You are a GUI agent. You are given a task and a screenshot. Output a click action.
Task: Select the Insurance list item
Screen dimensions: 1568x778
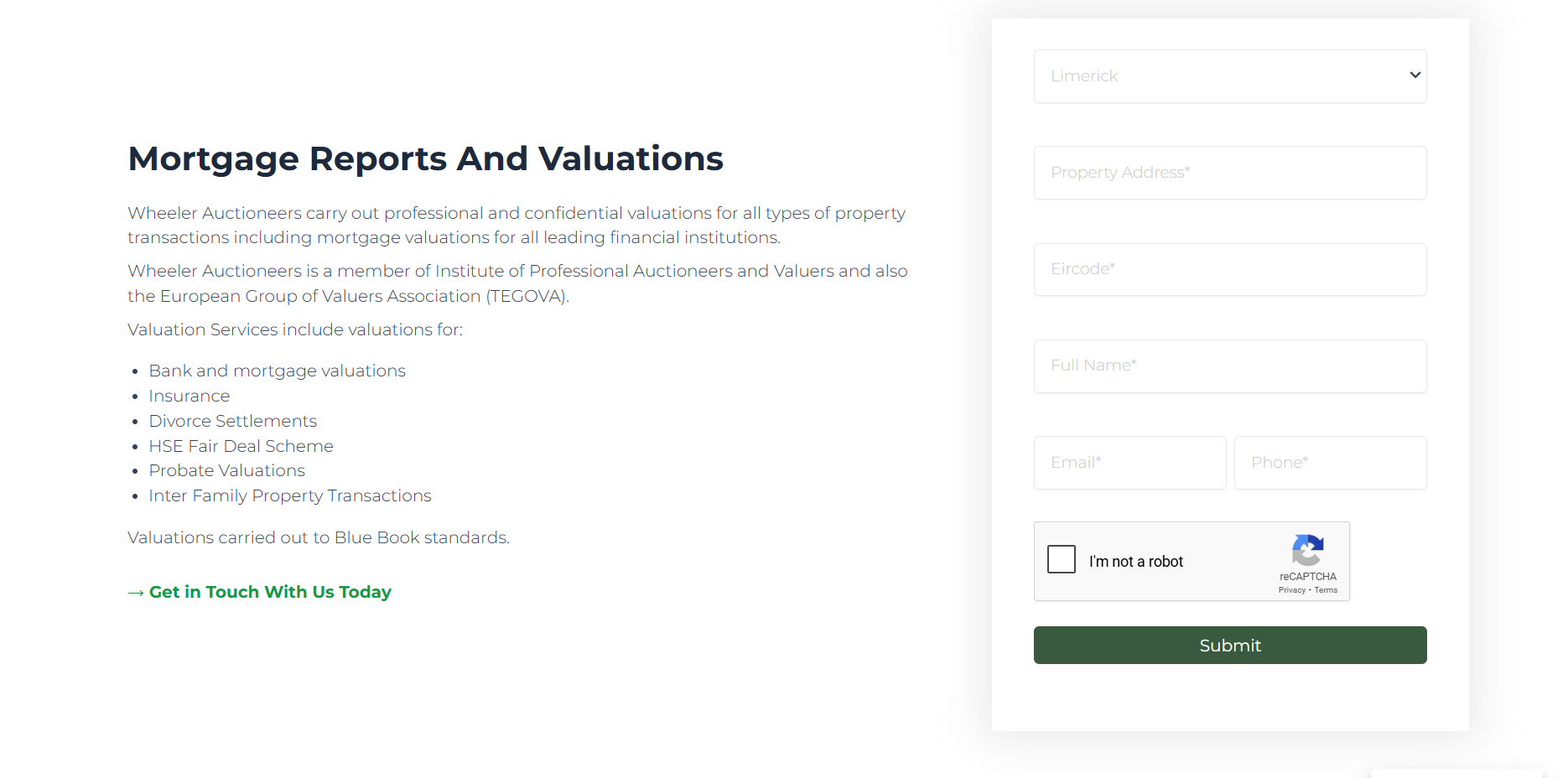[189, 396]
